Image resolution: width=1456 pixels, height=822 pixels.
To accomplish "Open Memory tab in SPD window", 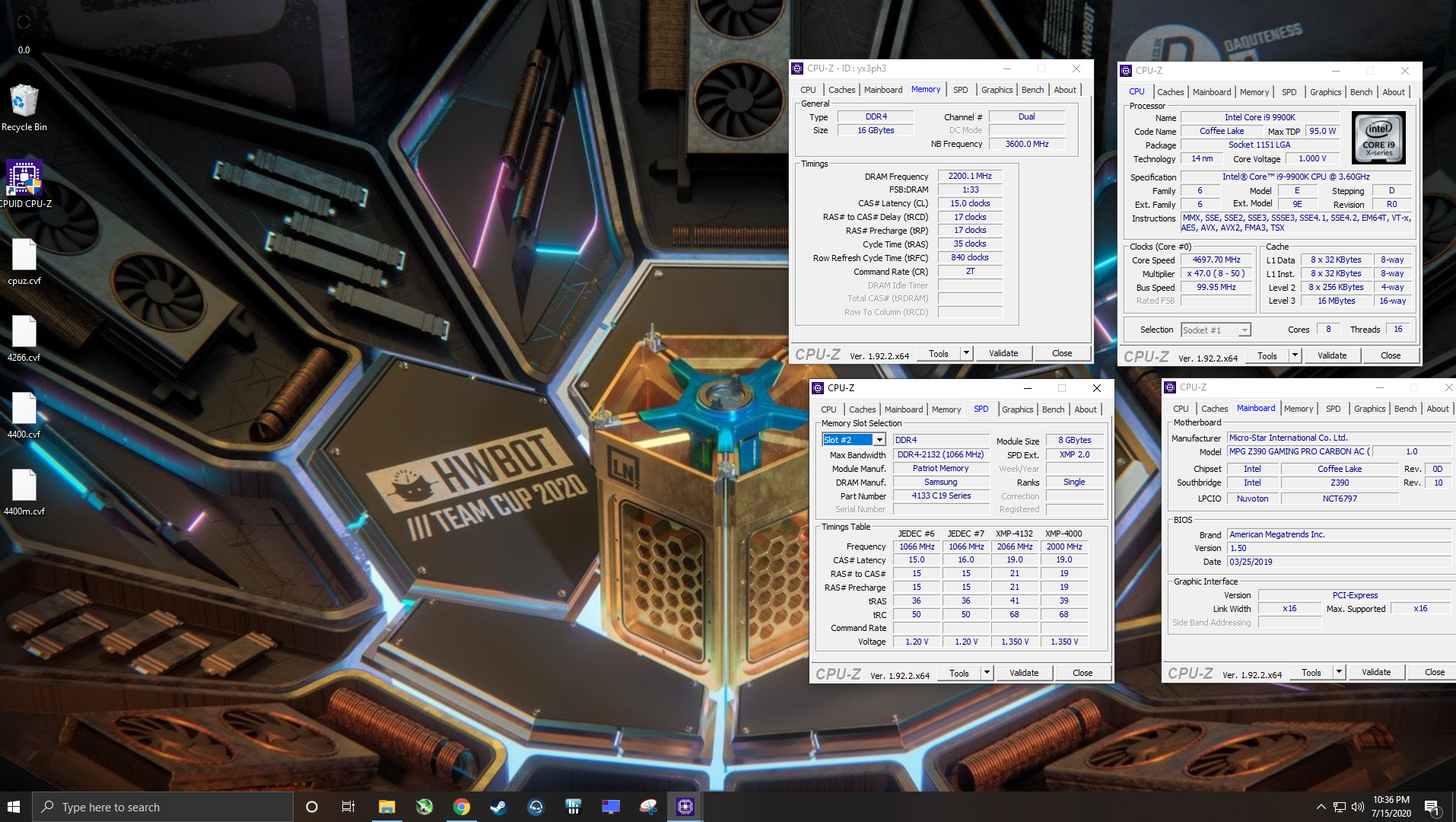I will 946,409.
